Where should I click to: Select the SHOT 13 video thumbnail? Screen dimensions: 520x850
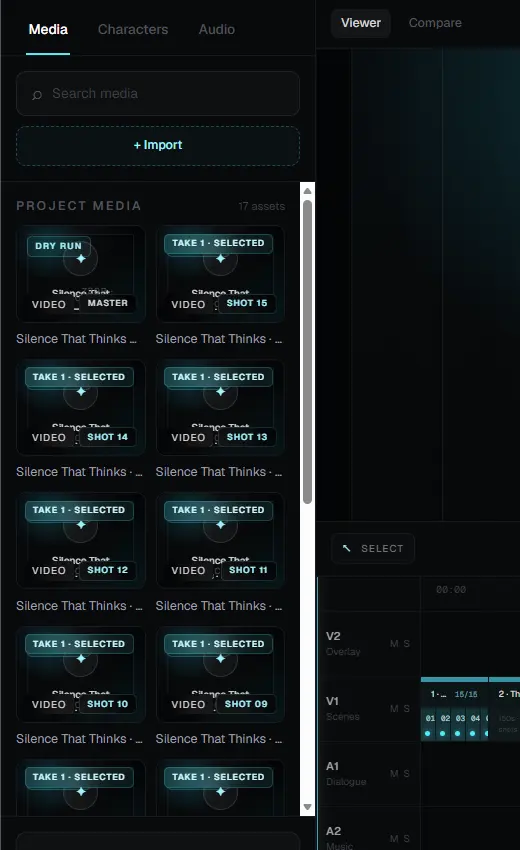coord(220,408)
